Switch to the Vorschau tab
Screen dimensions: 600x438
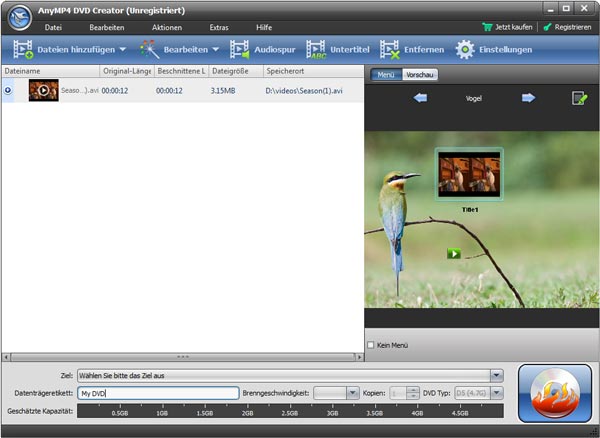(x=420, y=75)
